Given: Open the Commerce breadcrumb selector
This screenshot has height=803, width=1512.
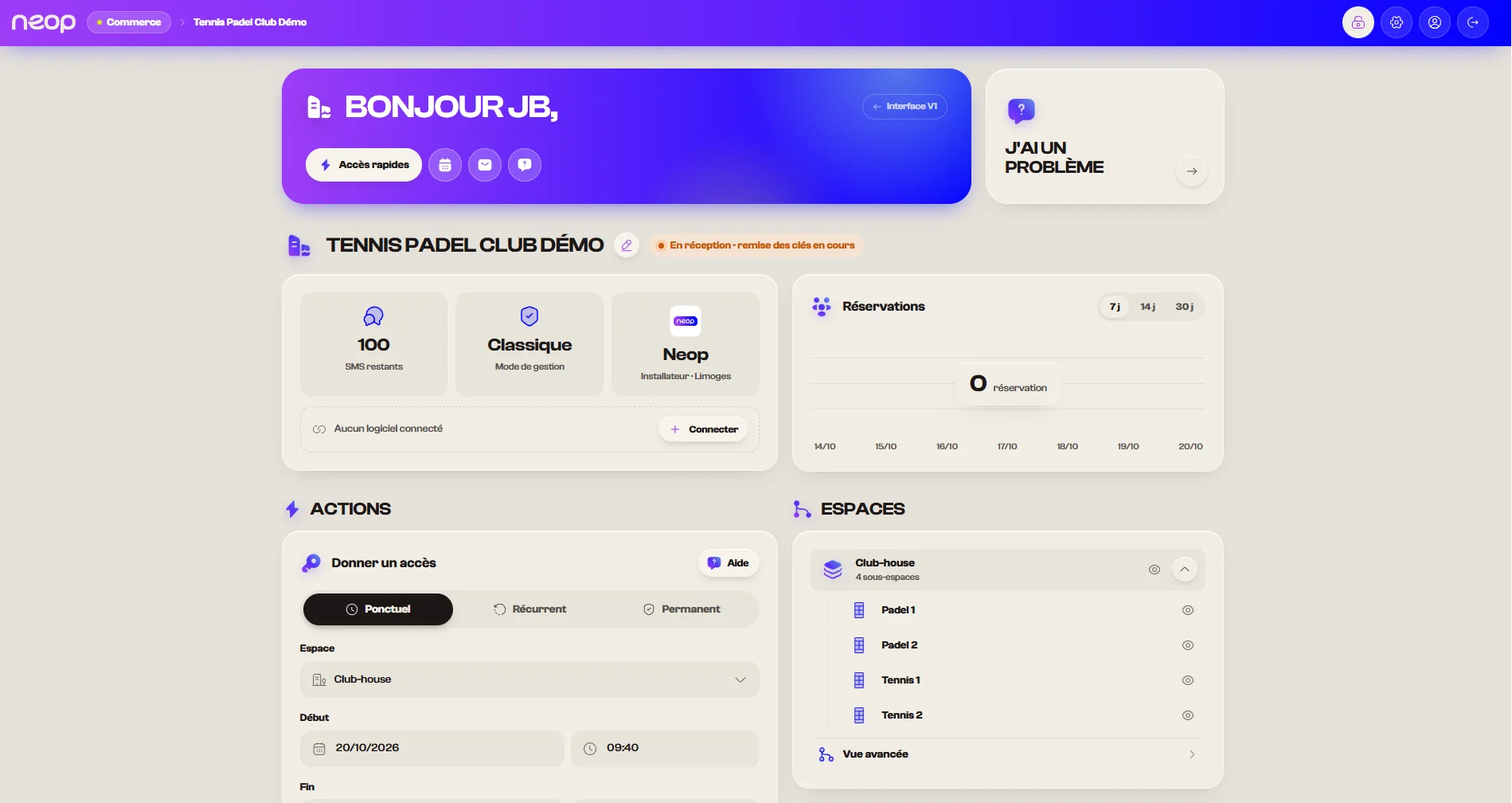Looking at the screenshot, I should (129, 22).
